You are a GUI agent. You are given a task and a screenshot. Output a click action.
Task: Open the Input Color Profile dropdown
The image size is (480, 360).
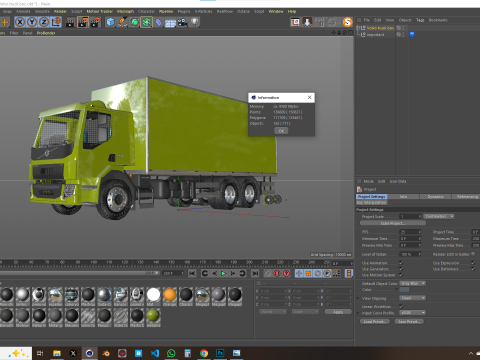[413, 313]
